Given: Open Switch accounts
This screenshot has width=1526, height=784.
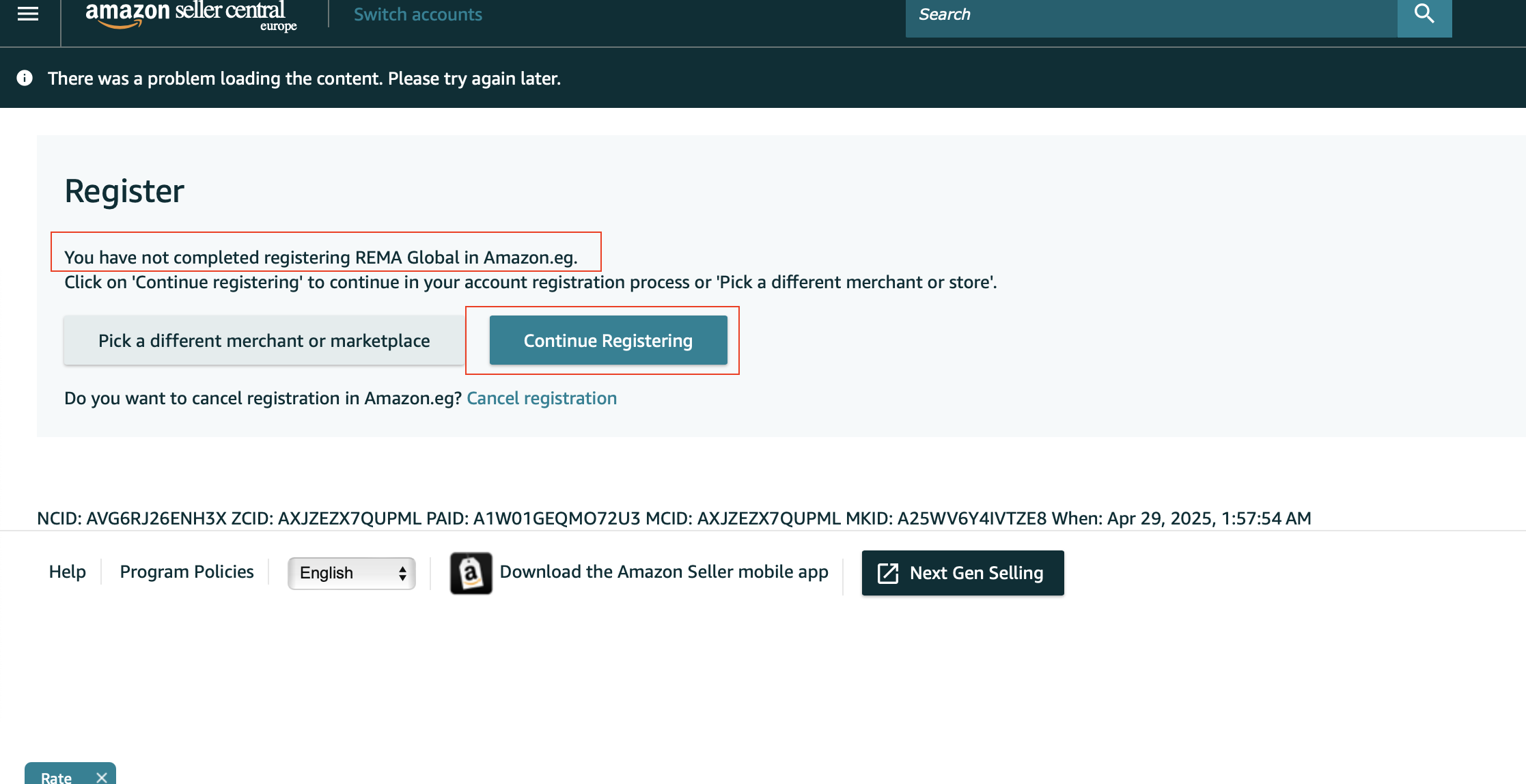Looking at the screenshot, I should pyautogui.click(x=418, y=14).
